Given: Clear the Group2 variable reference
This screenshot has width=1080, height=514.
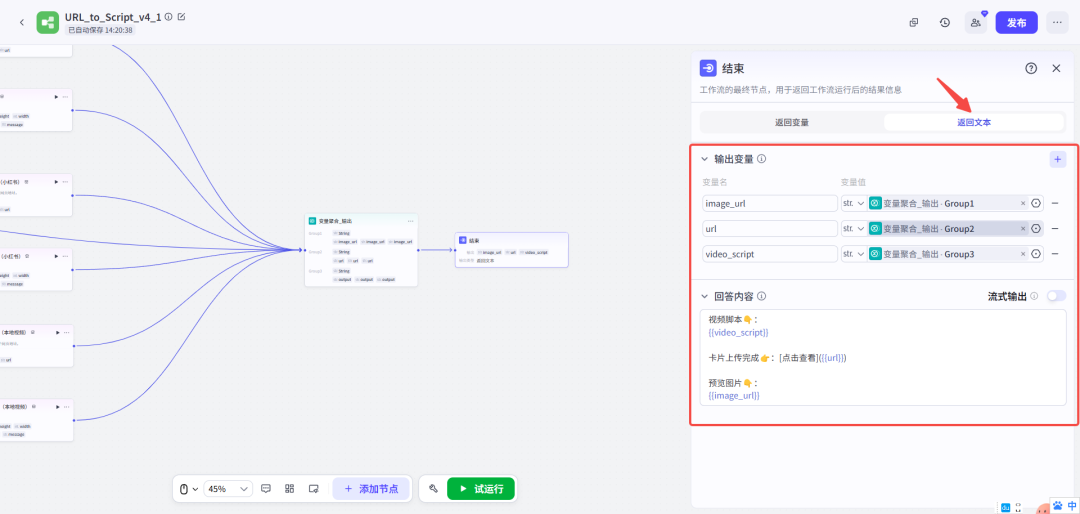Looking at the screenshot, I should click(x=1023, y=229).
